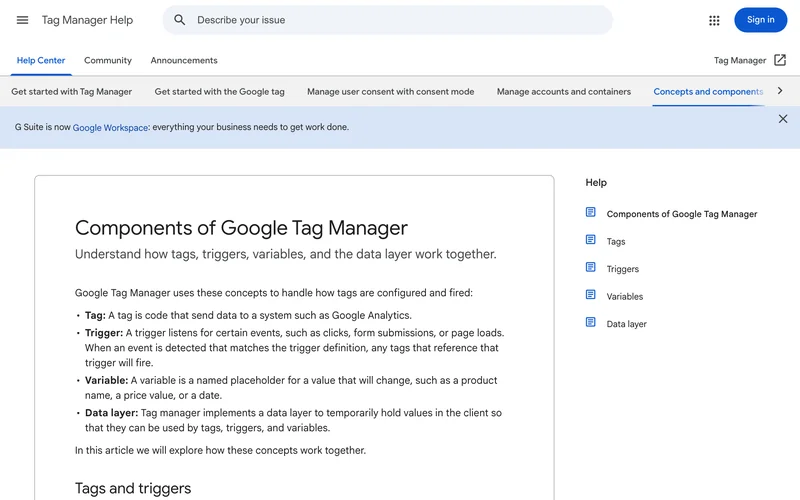Click the Help sidebar heading
This screenshot has height=500, width=800.
[596, 183]
